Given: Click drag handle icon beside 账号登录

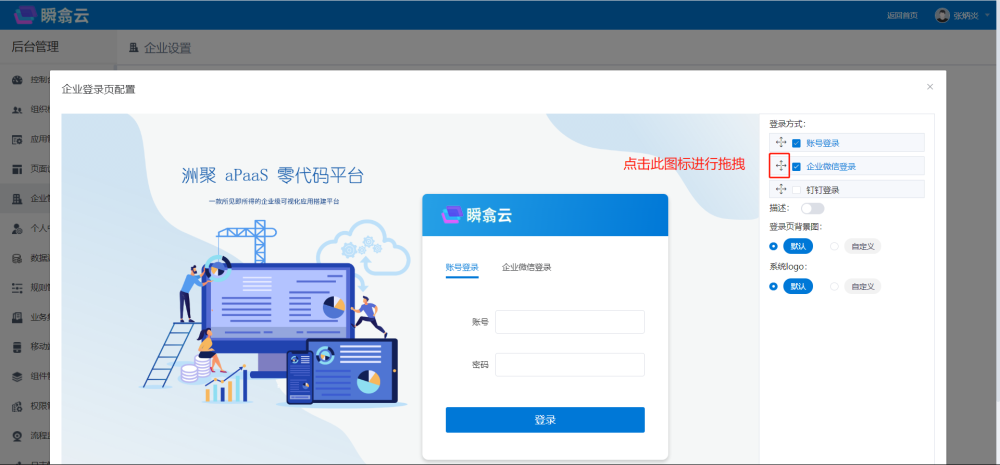Looking at the screenshot, I should (781, 143).
